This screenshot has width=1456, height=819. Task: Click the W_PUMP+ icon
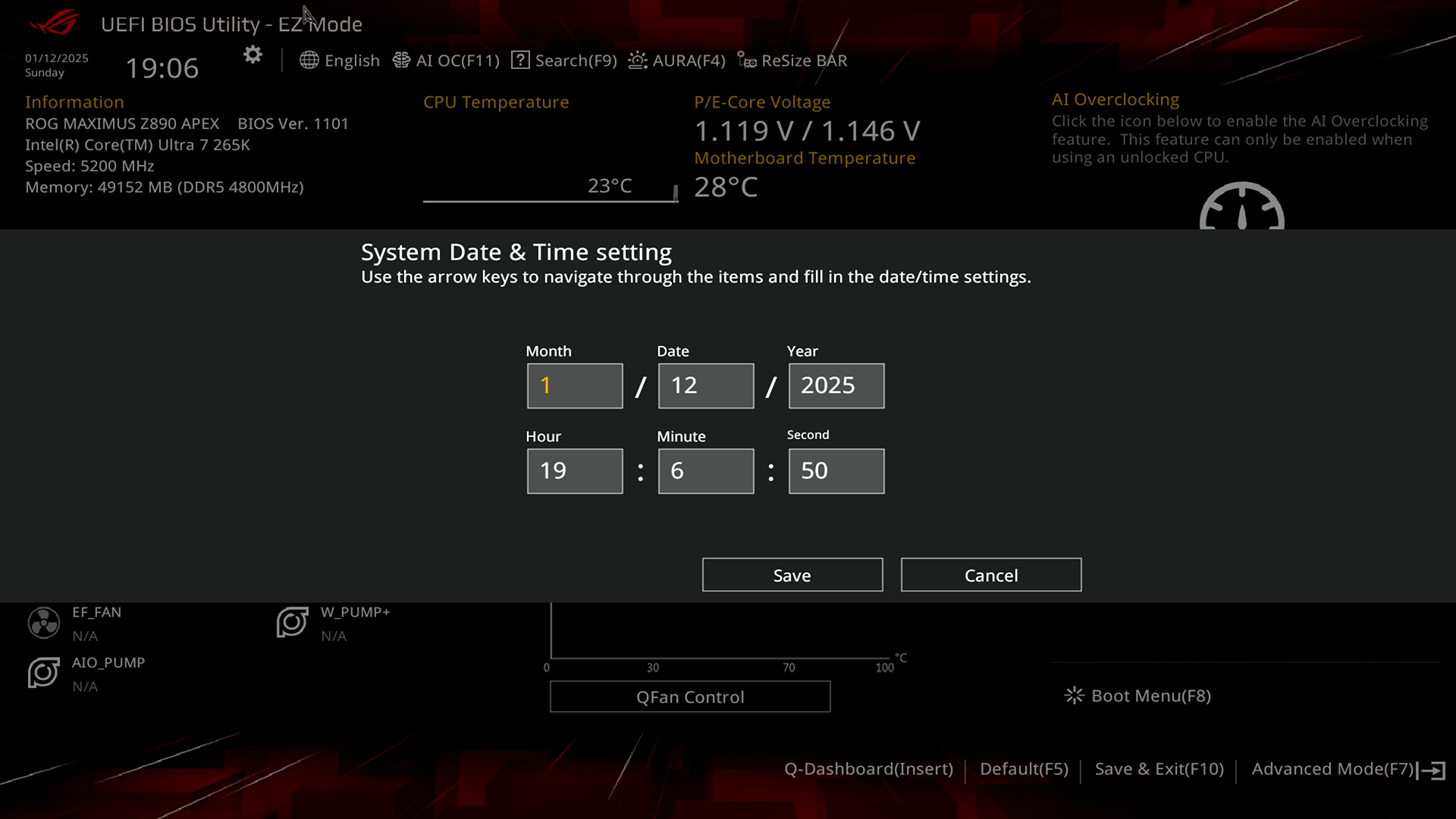(293, 621)
